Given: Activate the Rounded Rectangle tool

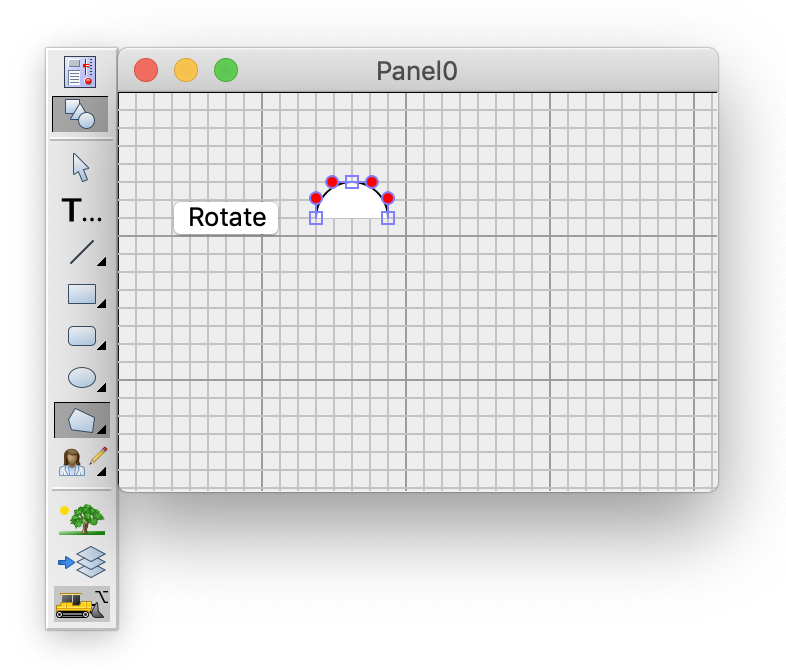Looking at the screenshot, I should pos(81,336).
